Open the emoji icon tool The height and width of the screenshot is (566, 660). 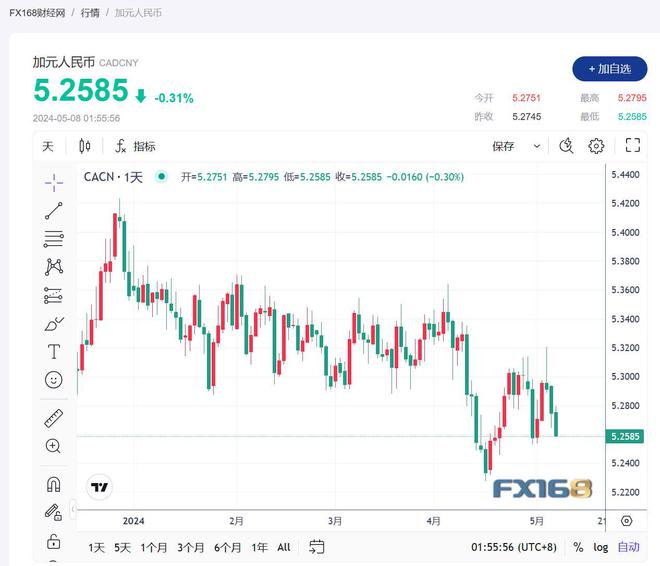pyautogui.click(x=54, y=380)
